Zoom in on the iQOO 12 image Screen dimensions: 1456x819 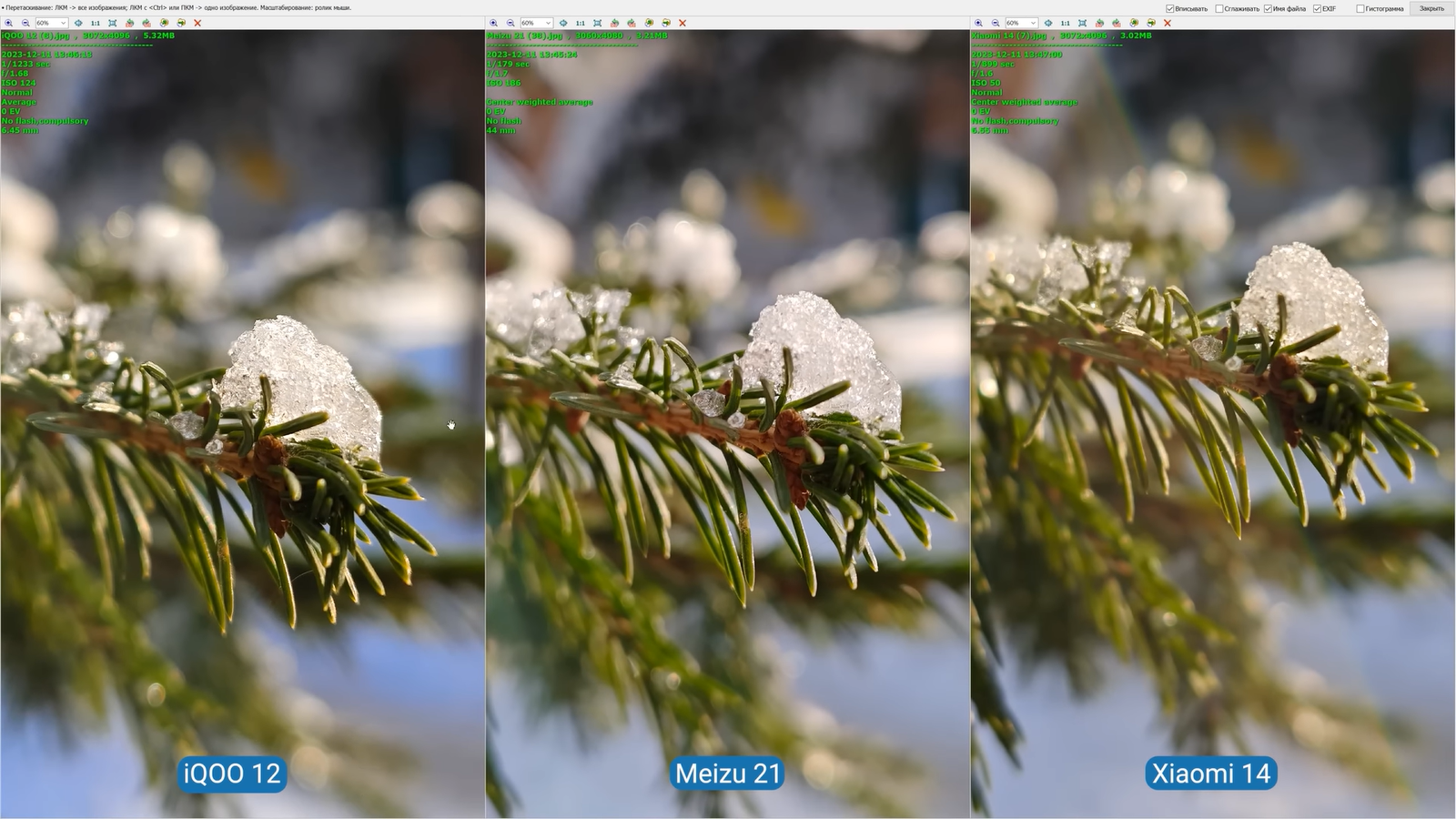click(x=9, y=23)
